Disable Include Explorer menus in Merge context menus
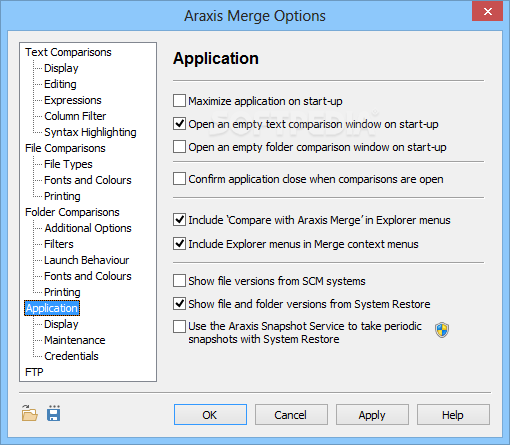This screenshot has height=445, width=510. pyautogui.click(x=179, y=244)
